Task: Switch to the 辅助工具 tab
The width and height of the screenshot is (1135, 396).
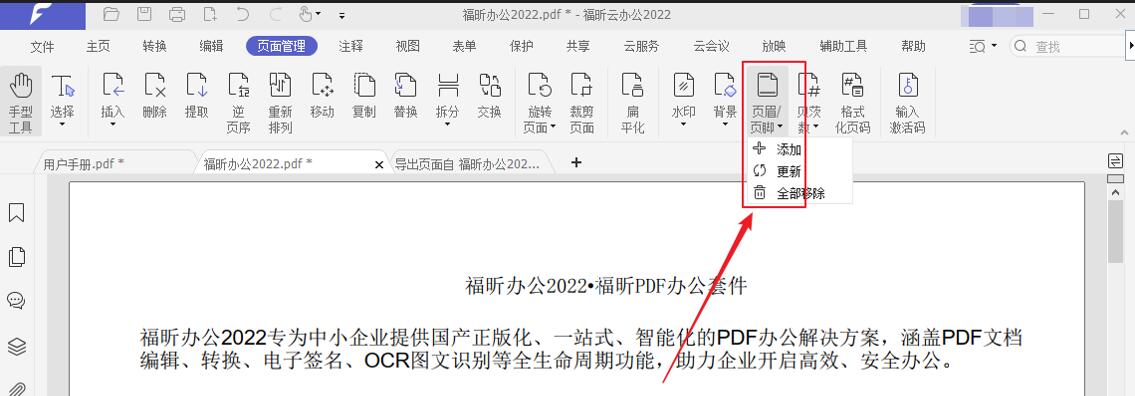Action: [x=843, y=46]
